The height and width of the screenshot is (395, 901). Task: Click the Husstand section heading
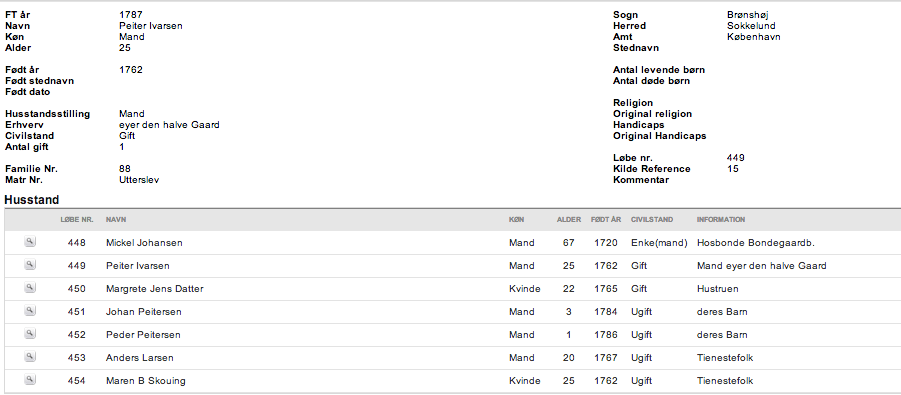tap(32, 200)
